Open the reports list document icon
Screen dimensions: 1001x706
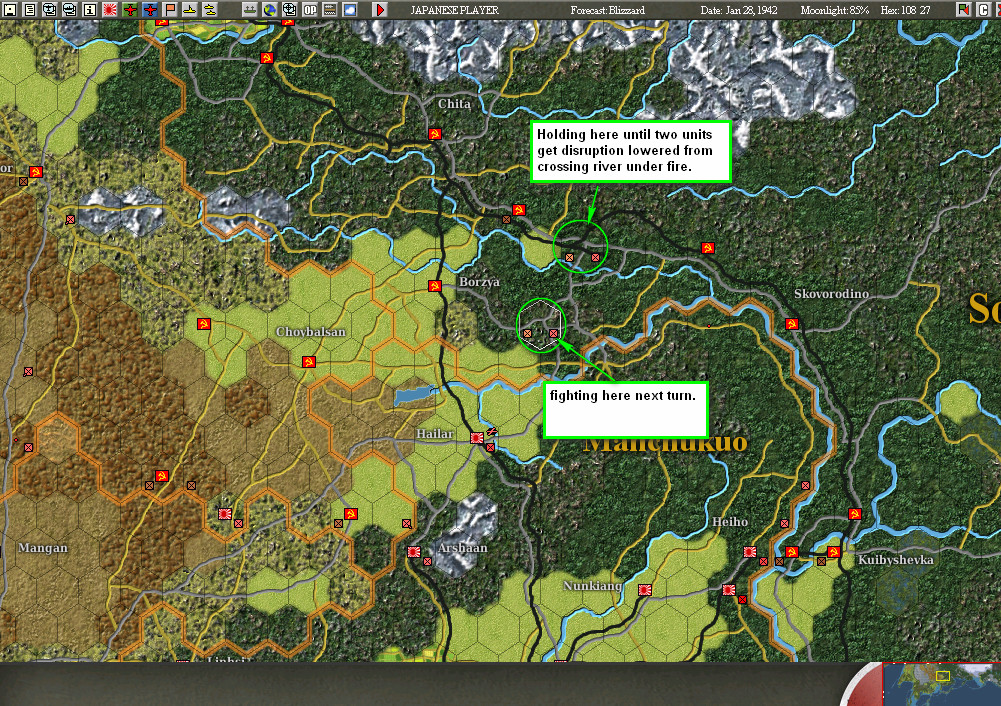tap(29, 10)
